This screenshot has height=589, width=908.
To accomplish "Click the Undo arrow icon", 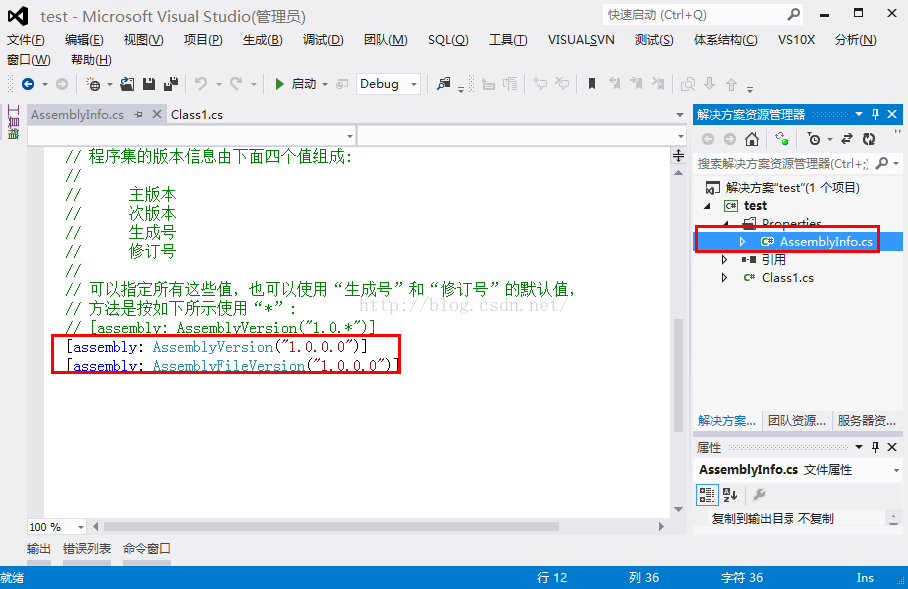I will tap(200, 85).
